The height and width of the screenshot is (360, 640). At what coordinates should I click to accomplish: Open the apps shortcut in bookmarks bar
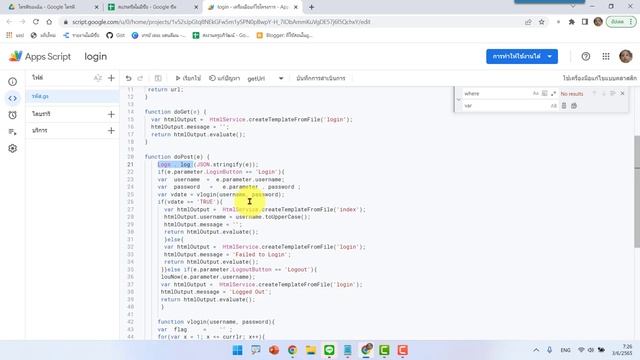(15, 35)
